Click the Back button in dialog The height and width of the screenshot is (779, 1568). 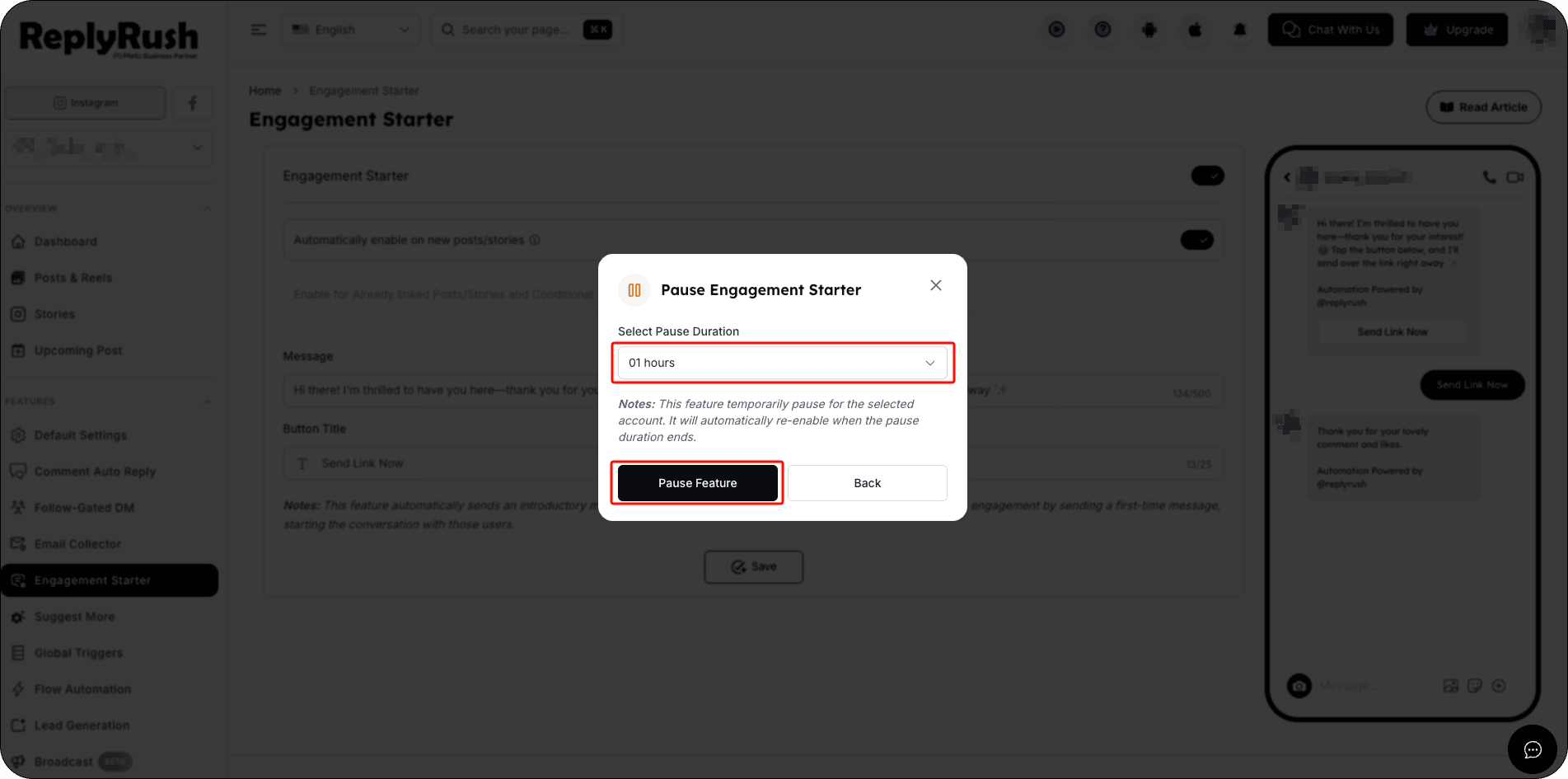click(867, 483)
